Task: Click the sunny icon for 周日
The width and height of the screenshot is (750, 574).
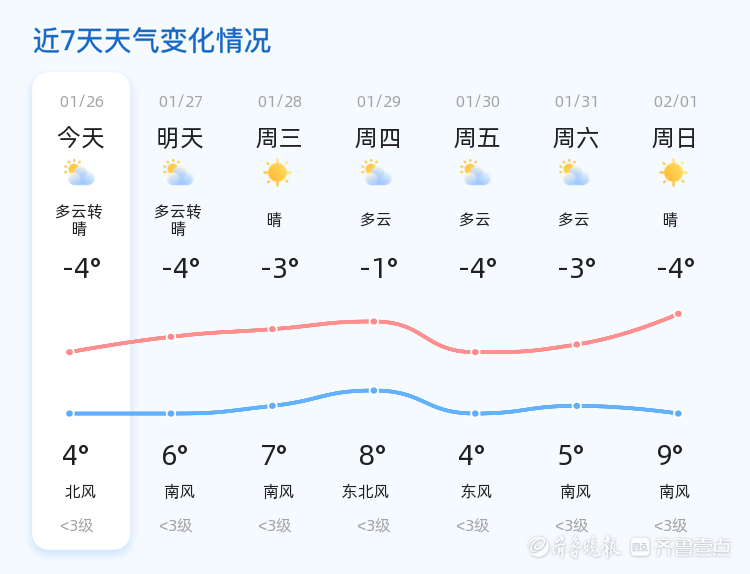Action: coord(673,173)
